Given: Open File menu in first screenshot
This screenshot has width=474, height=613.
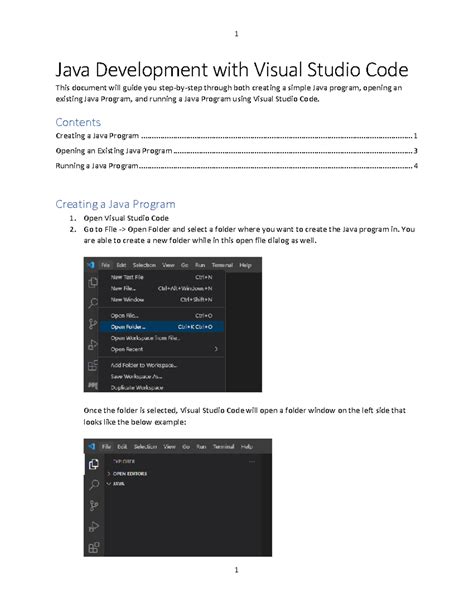Looking at the screenshot, I should point(105,265).
